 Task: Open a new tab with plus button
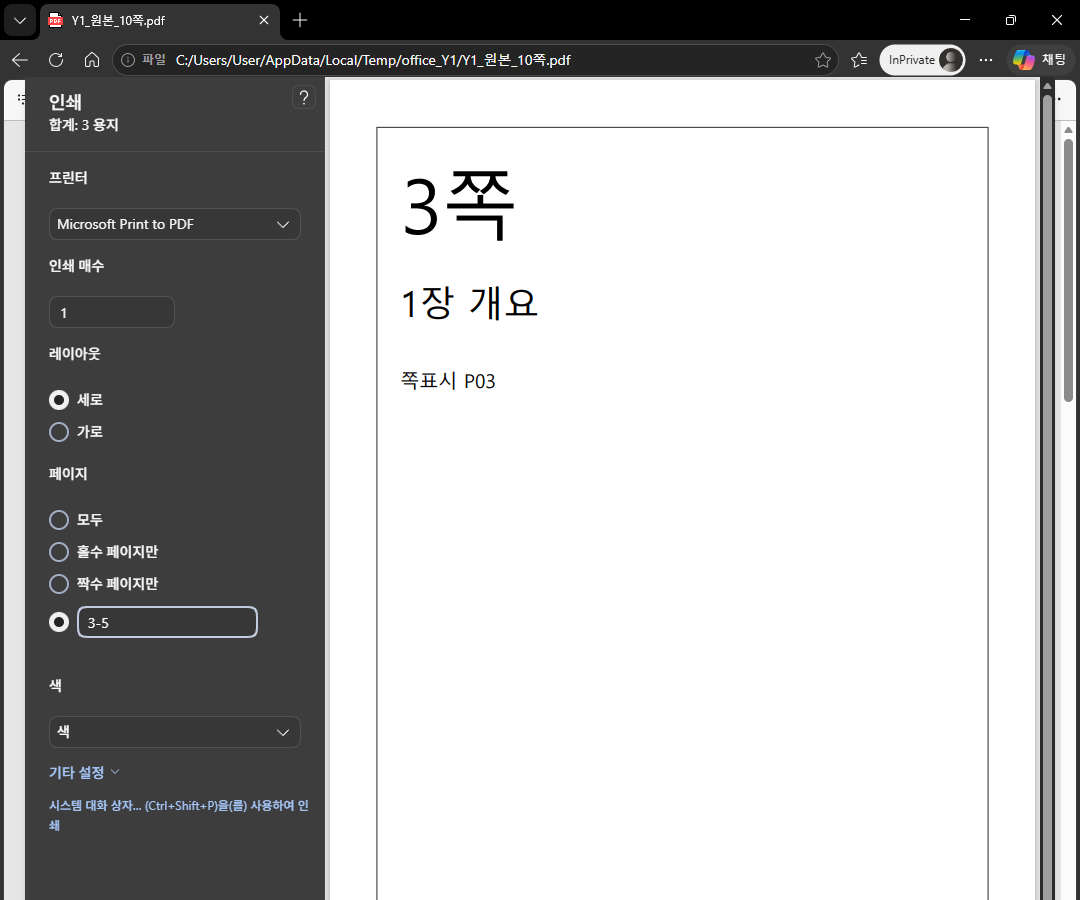click(x=300, y=21)
